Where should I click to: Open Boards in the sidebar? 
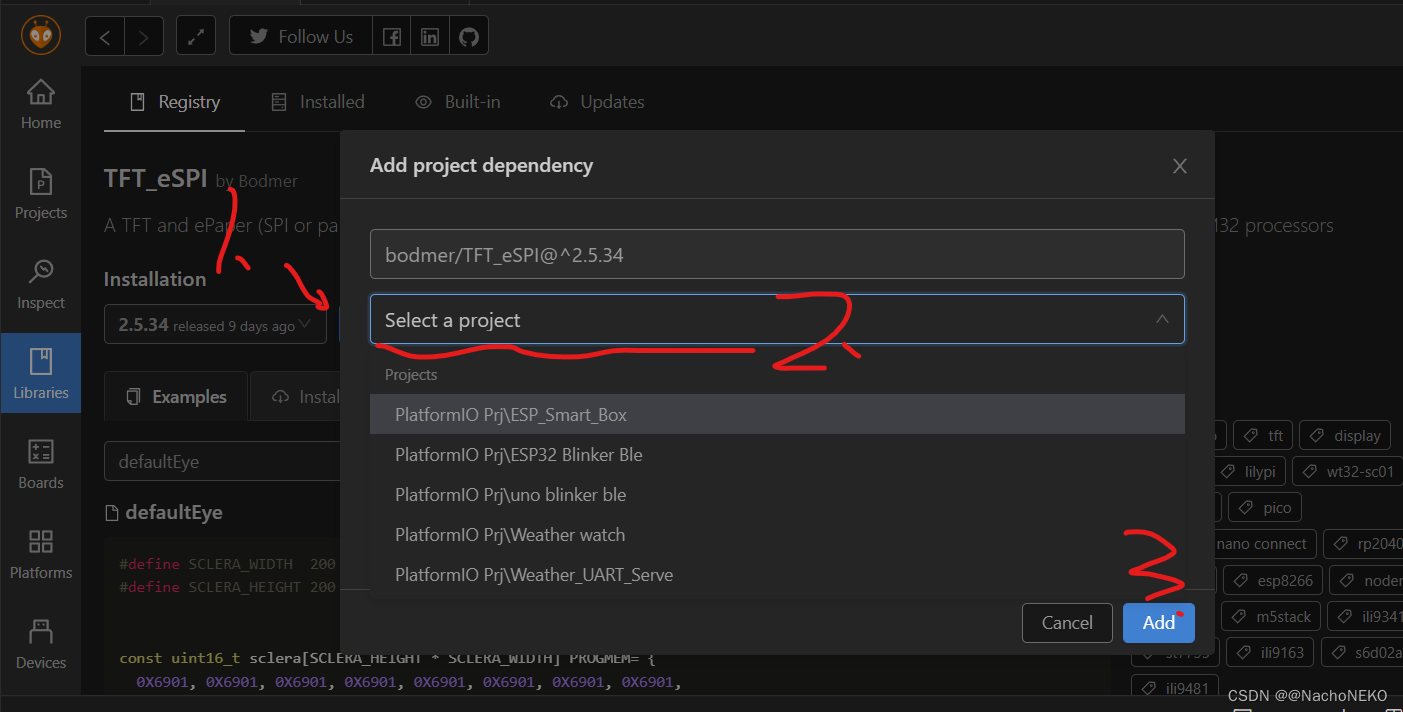coord(41,464)
